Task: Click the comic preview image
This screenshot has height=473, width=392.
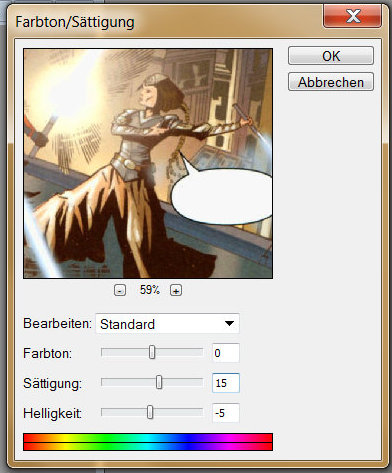Action: coord(148,163)
